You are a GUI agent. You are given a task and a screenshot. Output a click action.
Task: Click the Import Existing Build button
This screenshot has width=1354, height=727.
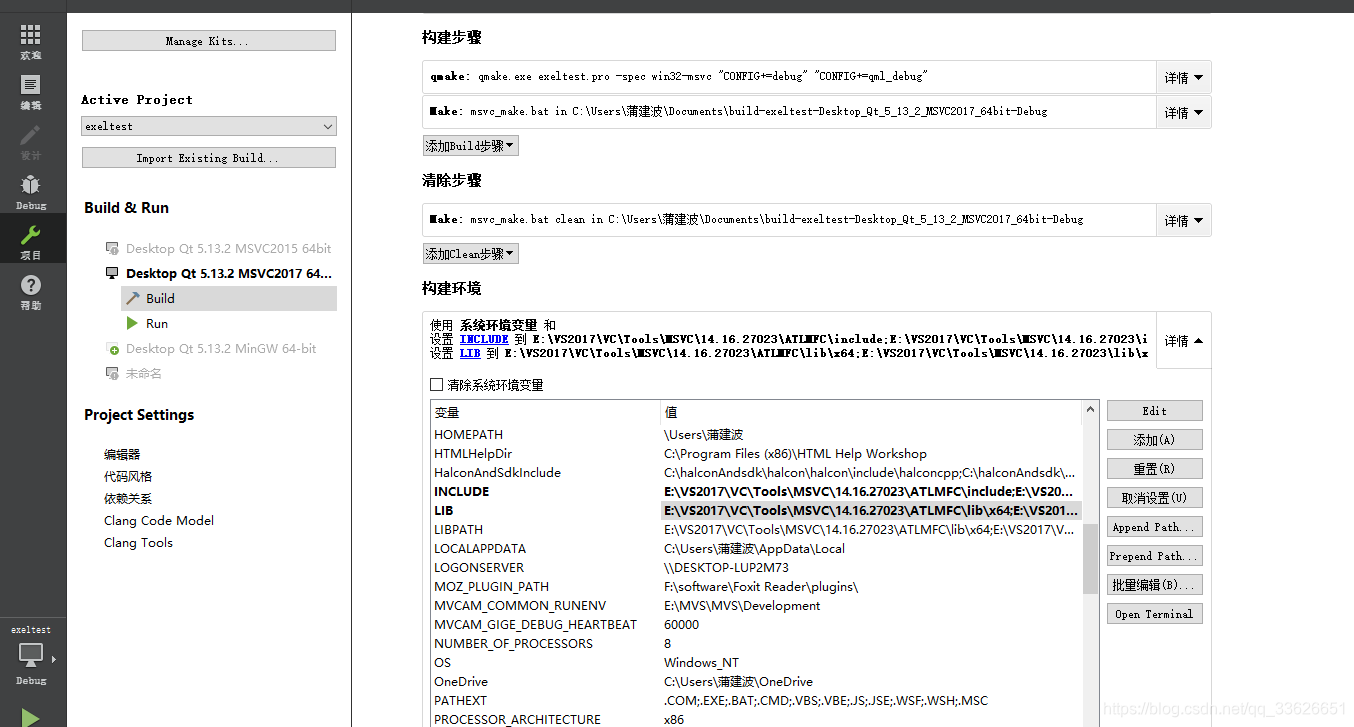(209, 158)
